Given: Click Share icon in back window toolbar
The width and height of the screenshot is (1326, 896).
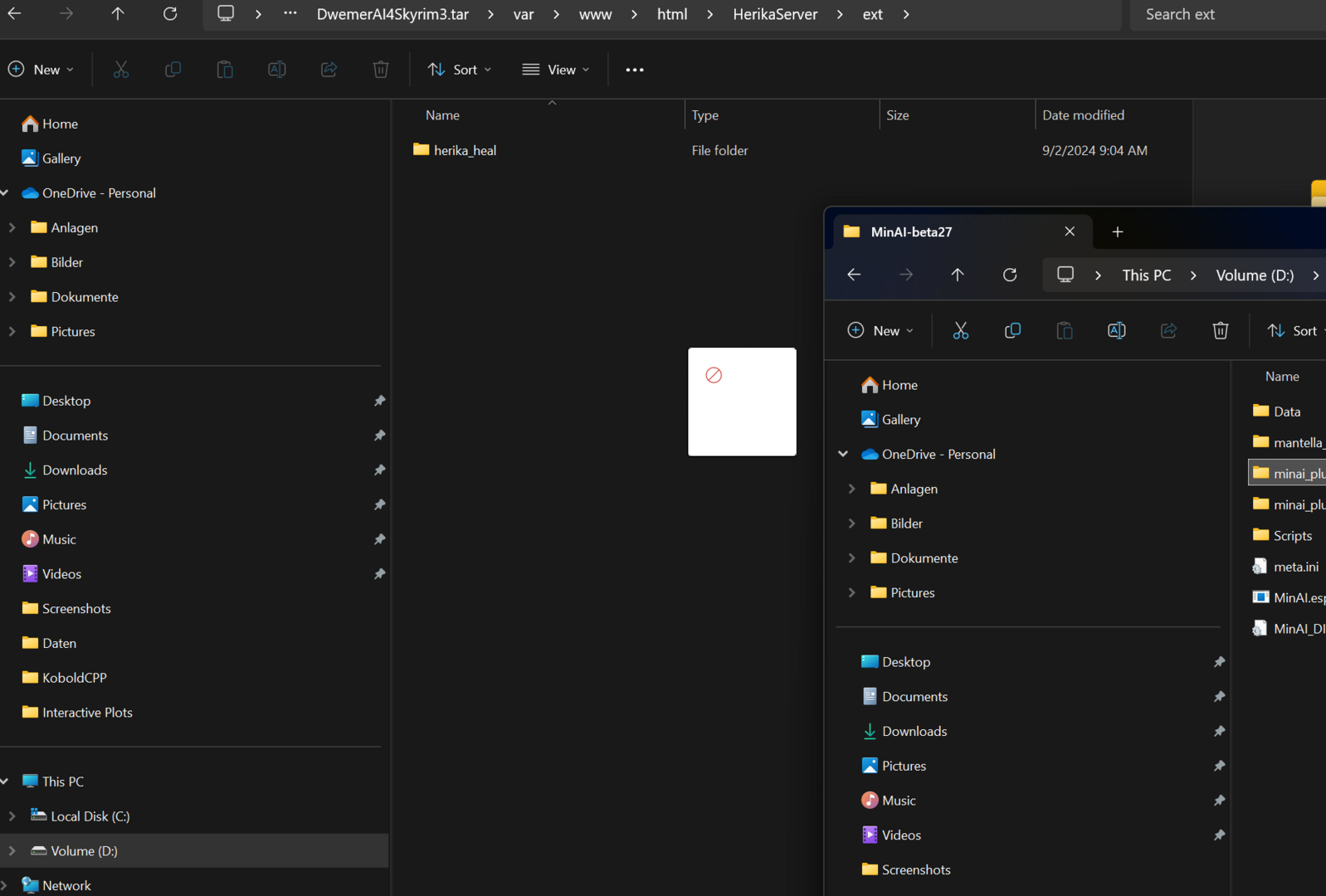Looking at the screenshot, I should tap(329, 70).
